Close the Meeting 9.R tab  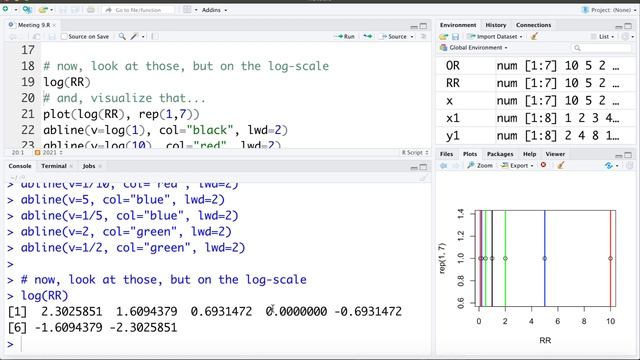54,25
